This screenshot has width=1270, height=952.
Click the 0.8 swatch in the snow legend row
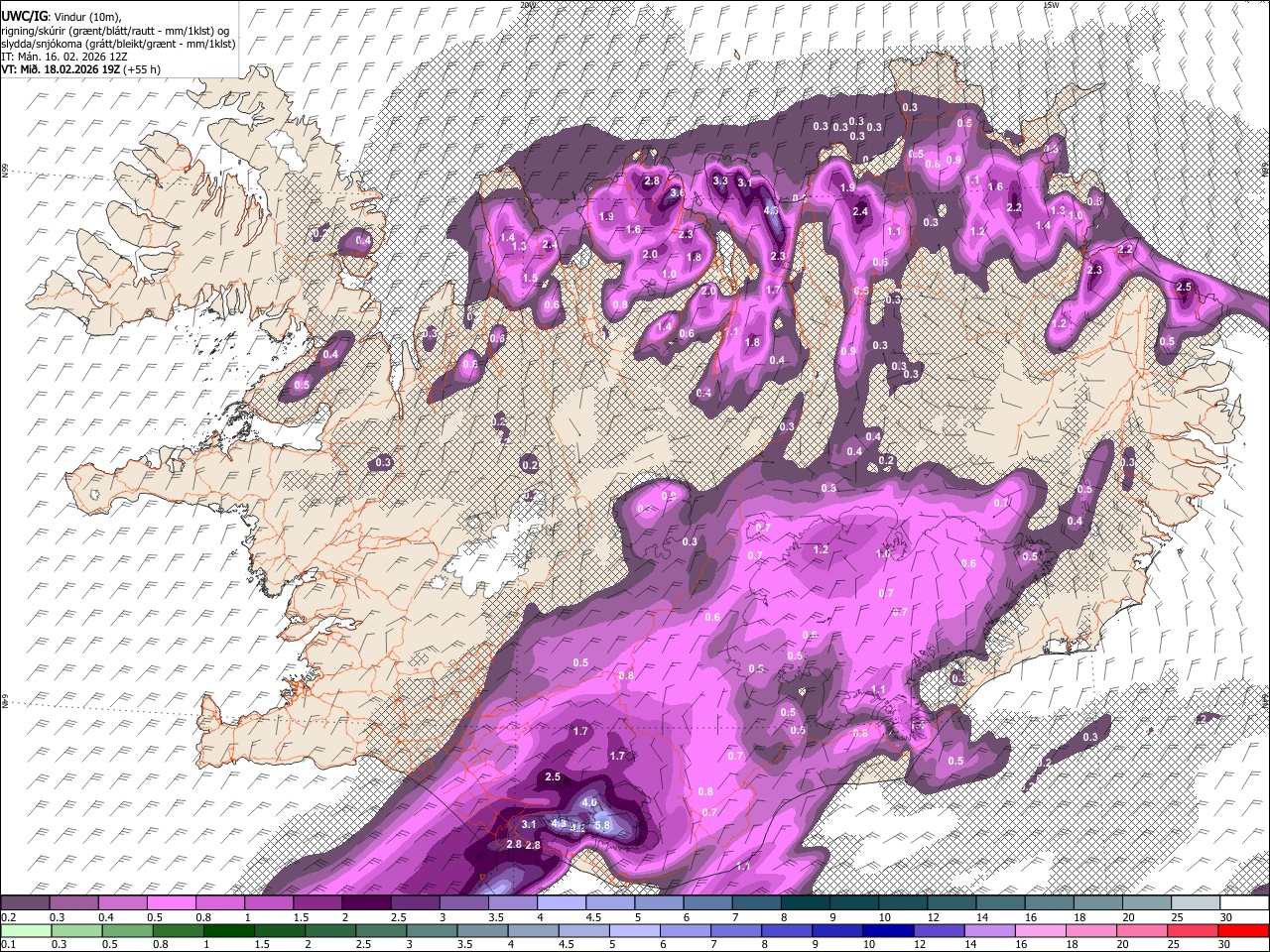pyautogui.click(x=220, y=903)
